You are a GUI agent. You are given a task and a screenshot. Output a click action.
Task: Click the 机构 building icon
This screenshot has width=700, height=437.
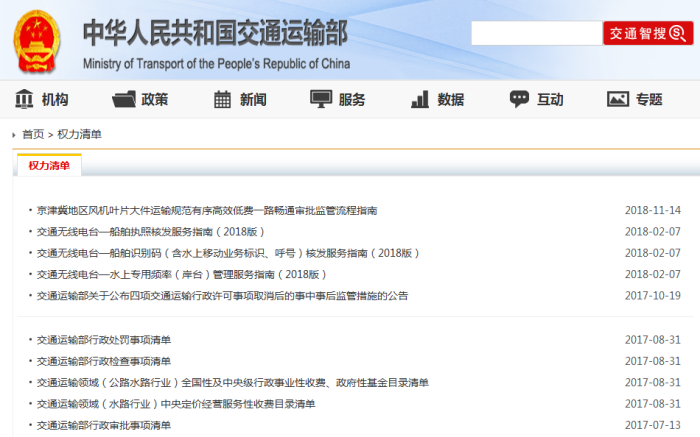[x=24, y=99]
